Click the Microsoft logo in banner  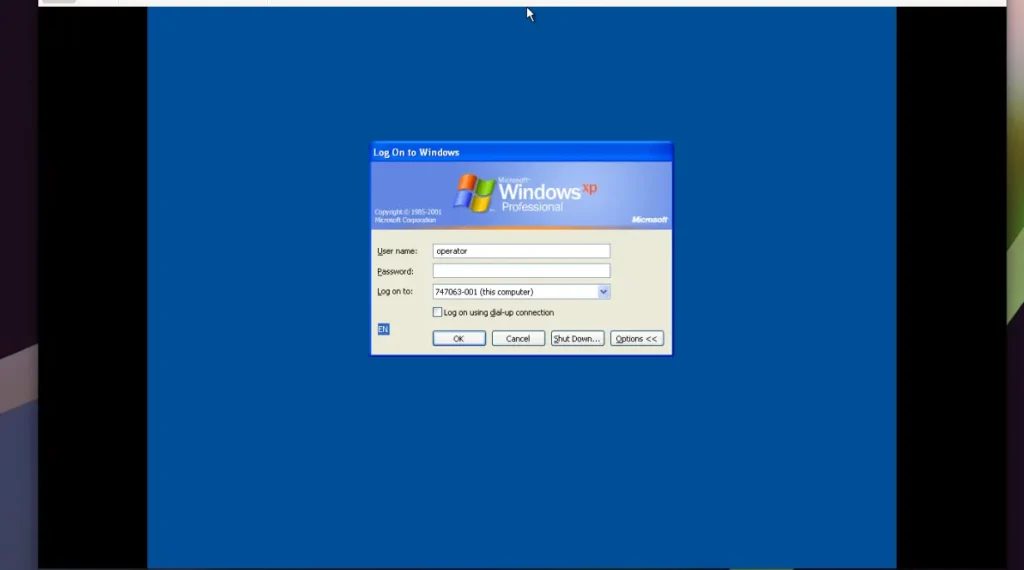(x=649, y=219)
